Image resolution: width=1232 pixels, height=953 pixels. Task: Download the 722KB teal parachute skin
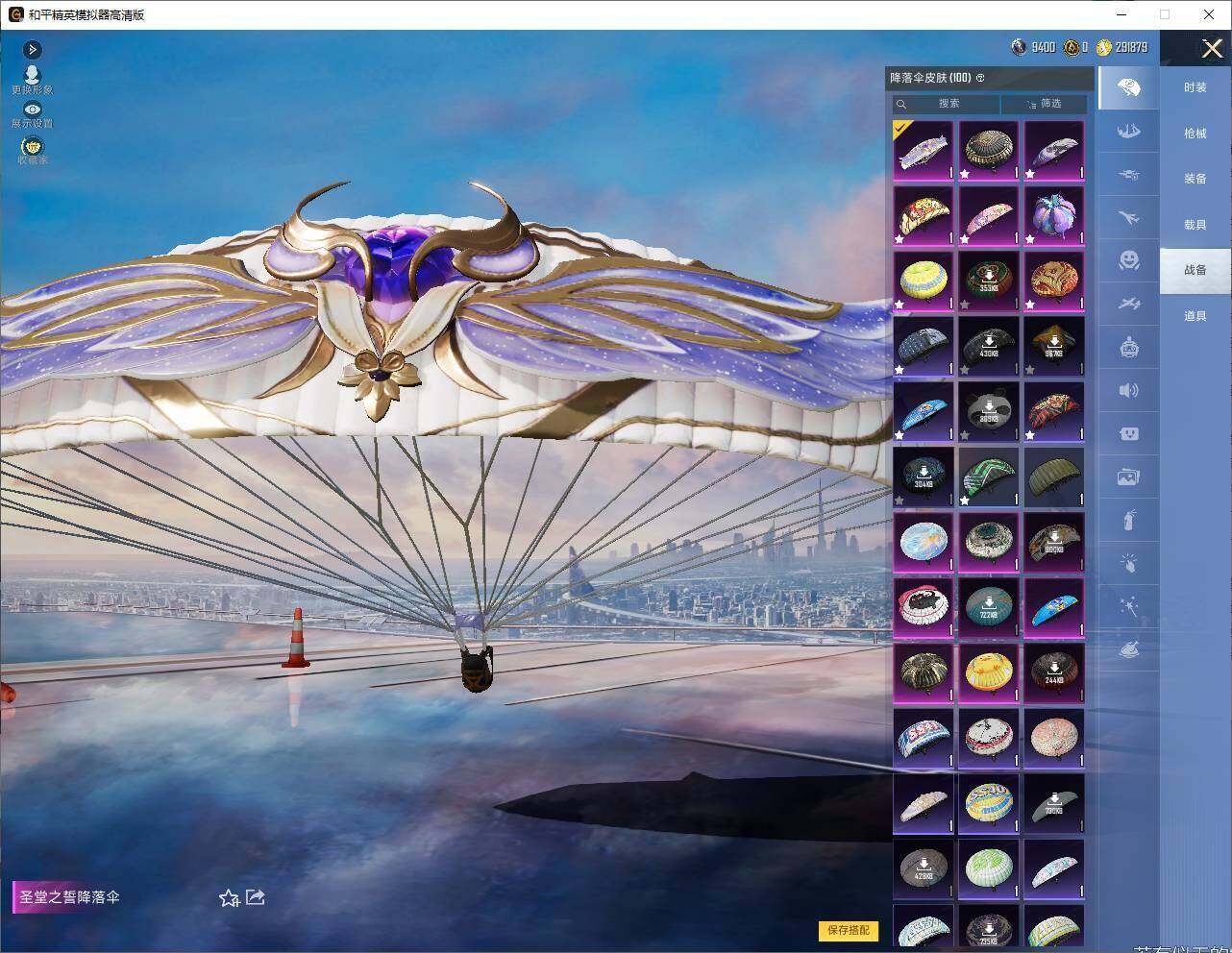[989, 607]
